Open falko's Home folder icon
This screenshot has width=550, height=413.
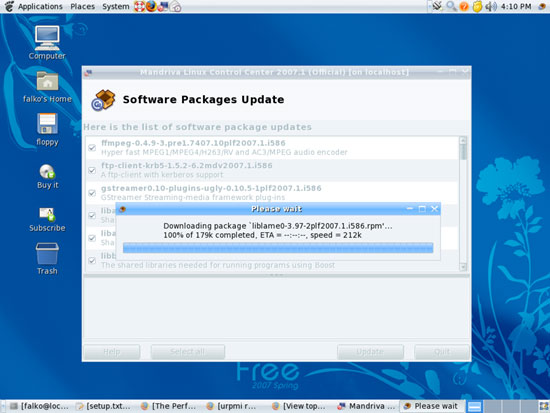pos(47,87)
